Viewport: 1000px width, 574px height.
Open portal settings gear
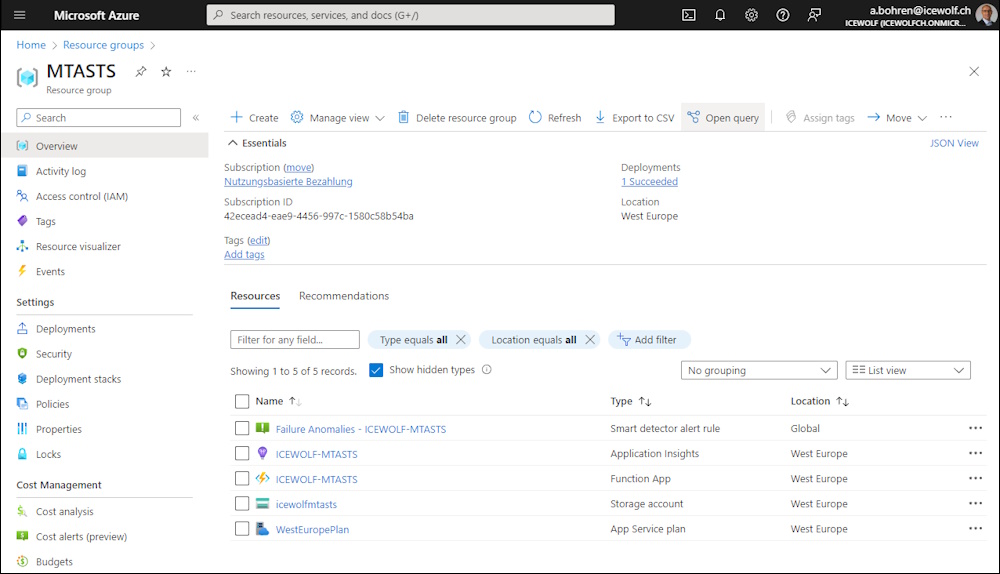point(751,15)
